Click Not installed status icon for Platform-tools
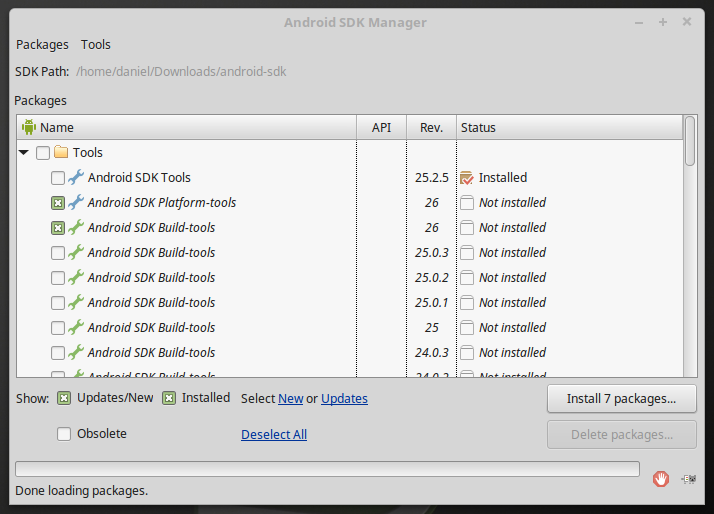Viewport: 714px width, 514px height. point(467,203)
